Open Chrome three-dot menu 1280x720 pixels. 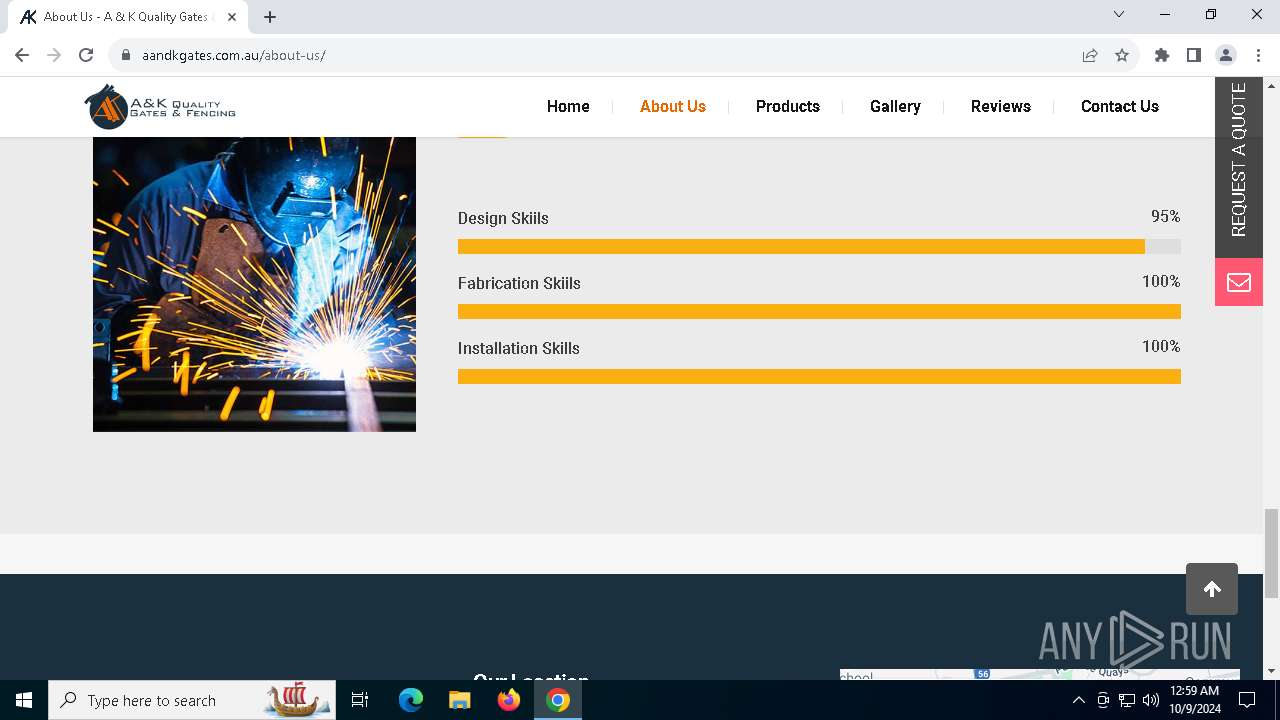point(1258,55)
